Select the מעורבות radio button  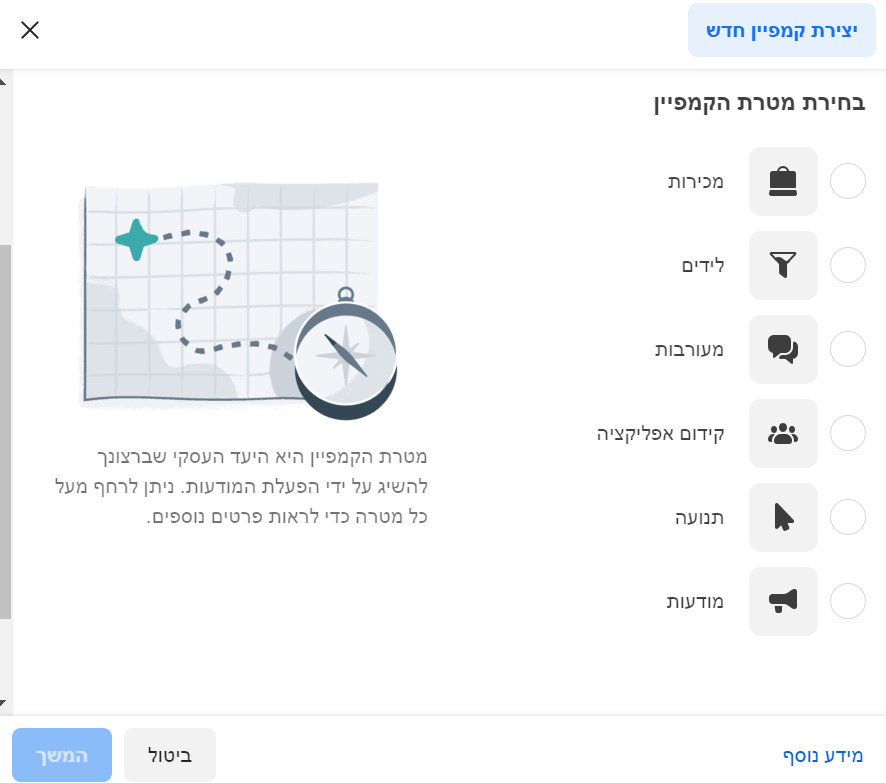tap(848, 350)
